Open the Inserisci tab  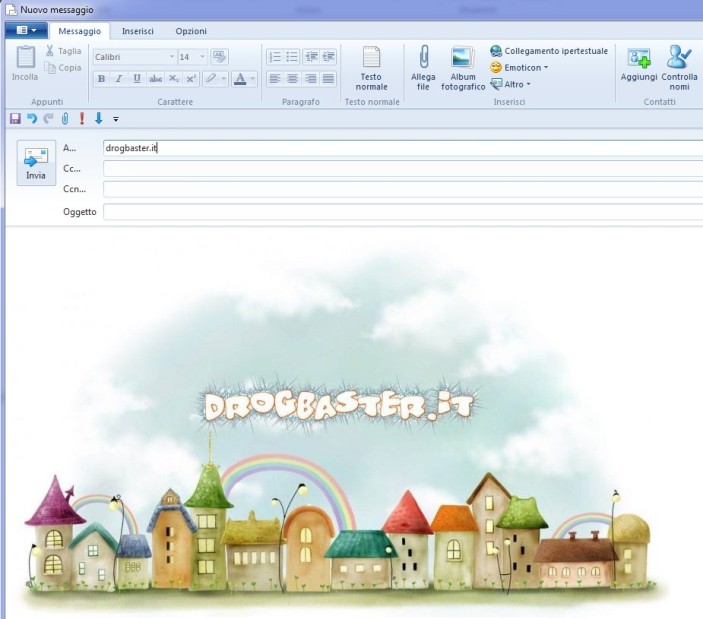(x=138, y=31)
